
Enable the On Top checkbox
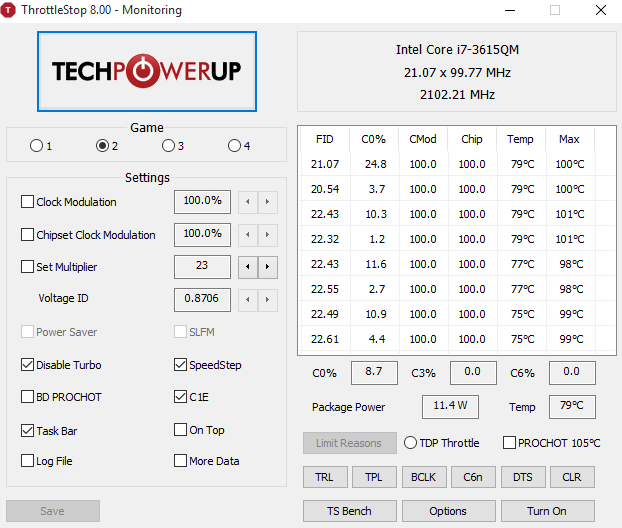click(180, 430)
